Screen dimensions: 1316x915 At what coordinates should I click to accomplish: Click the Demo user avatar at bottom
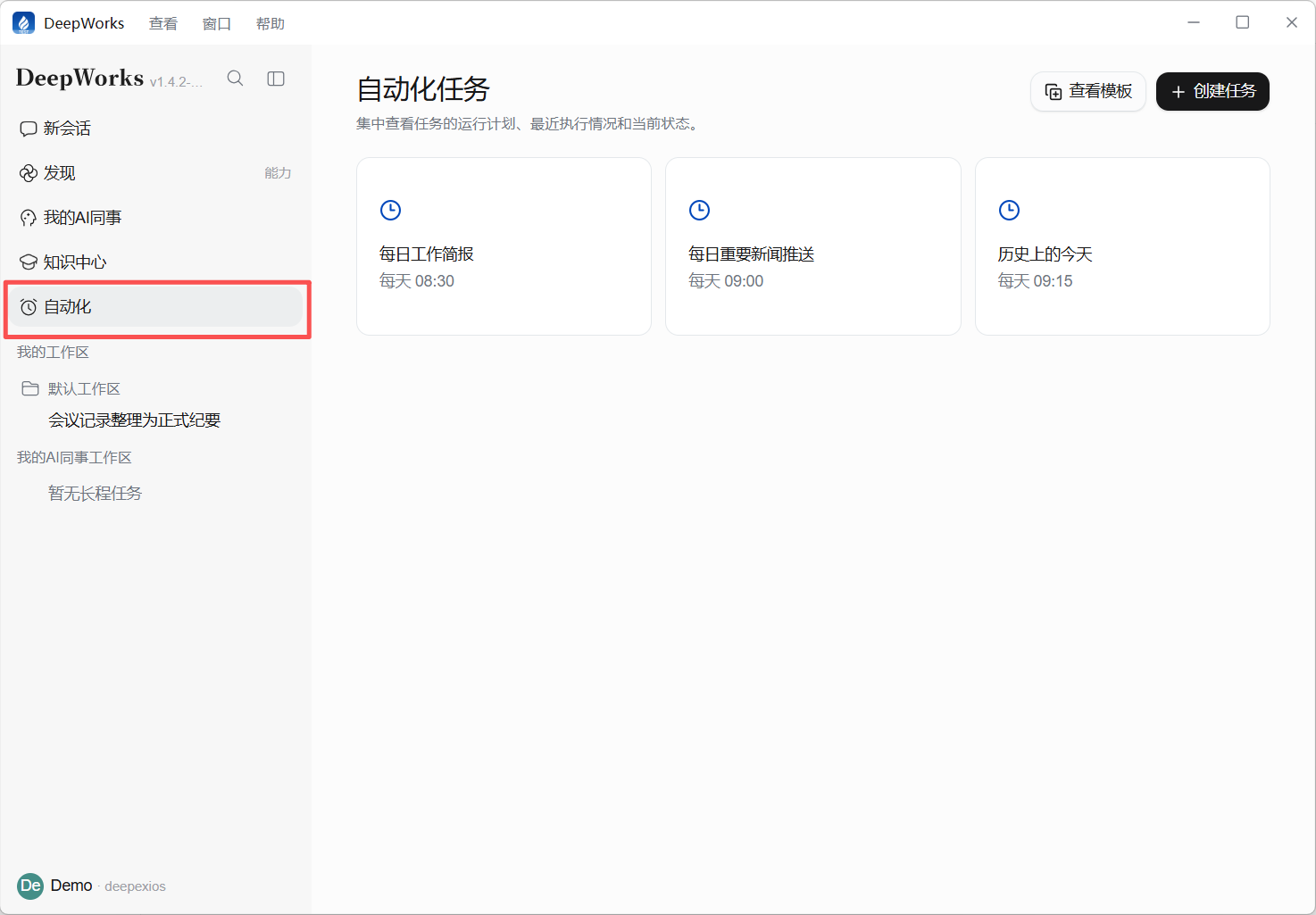coord(30,886)
